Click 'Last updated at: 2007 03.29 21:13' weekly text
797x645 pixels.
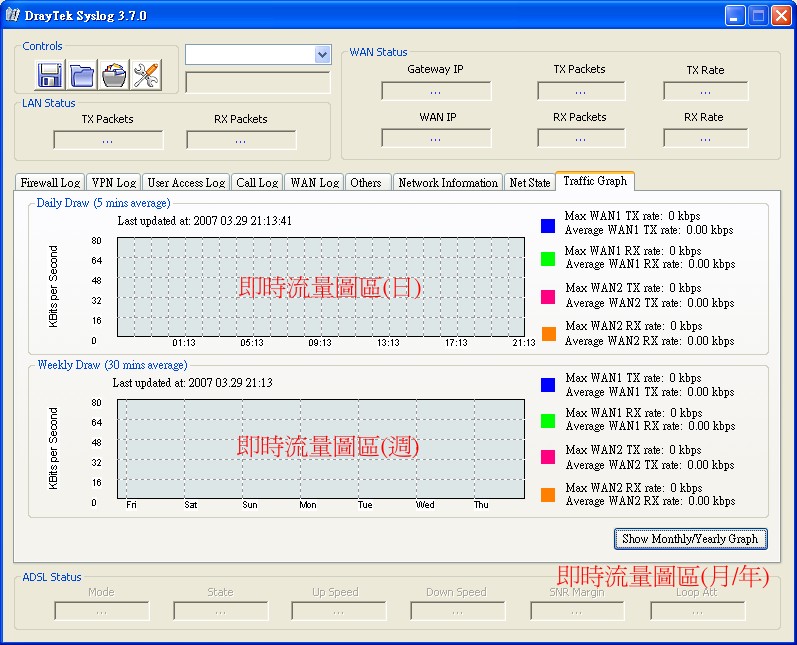(x=193, y=383)
